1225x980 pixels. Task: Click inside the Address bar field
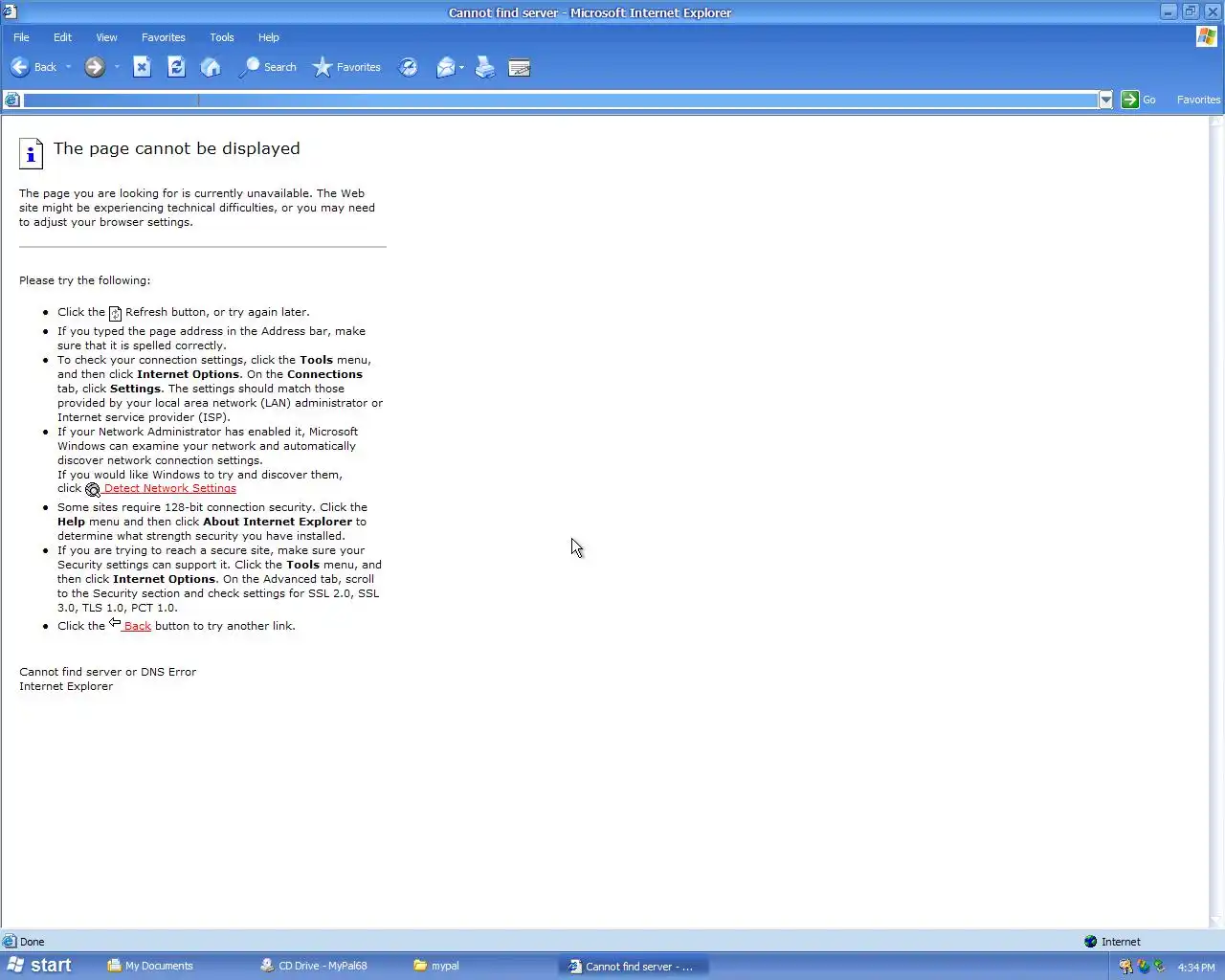coord(560,100)
